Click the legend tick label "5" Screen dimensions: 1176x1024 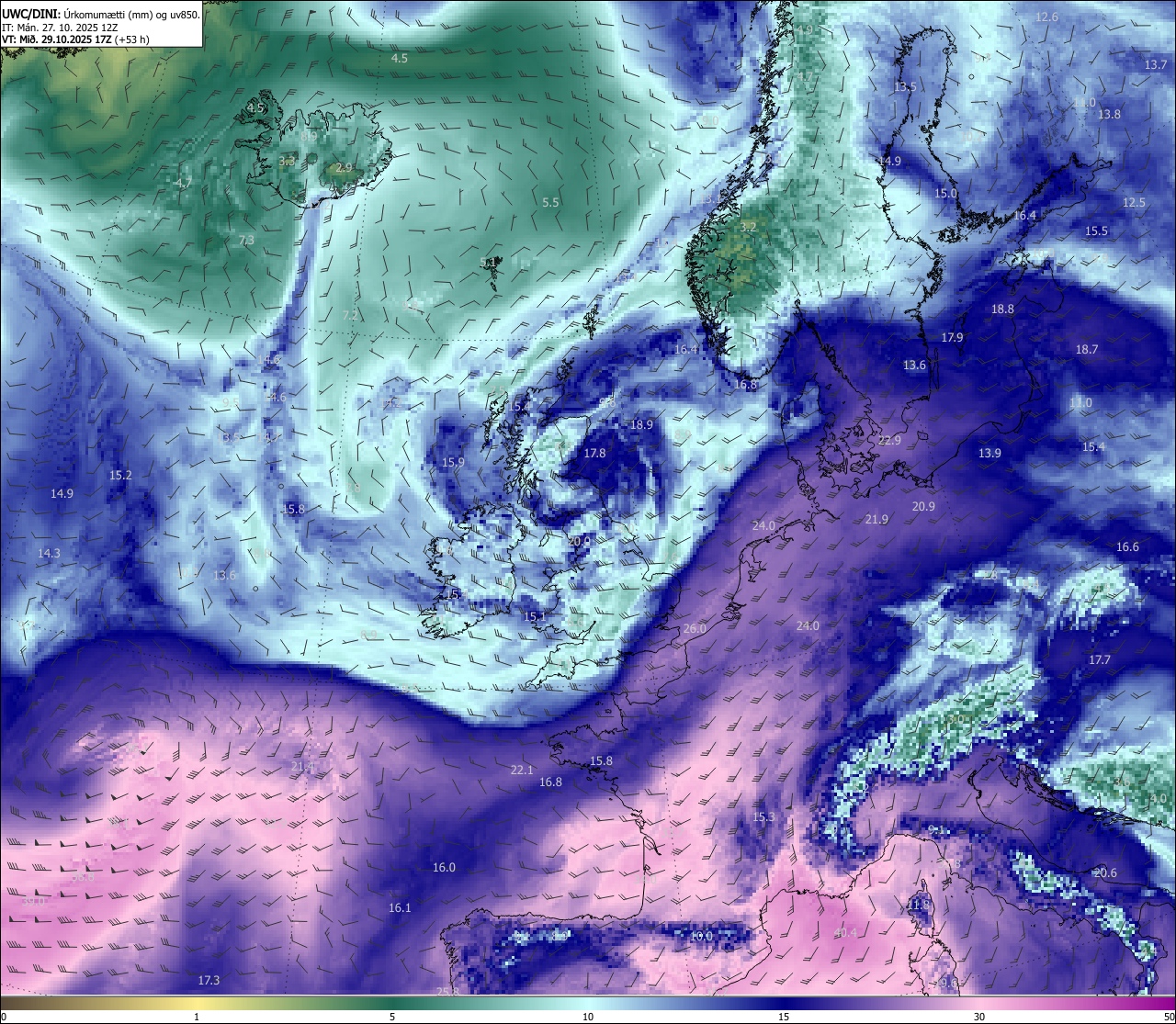click(x=392, y=1017)
